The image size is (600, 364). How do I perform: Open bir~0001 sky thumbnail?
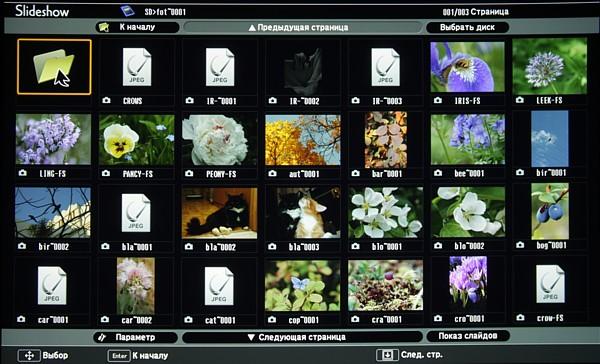point(550,139)
